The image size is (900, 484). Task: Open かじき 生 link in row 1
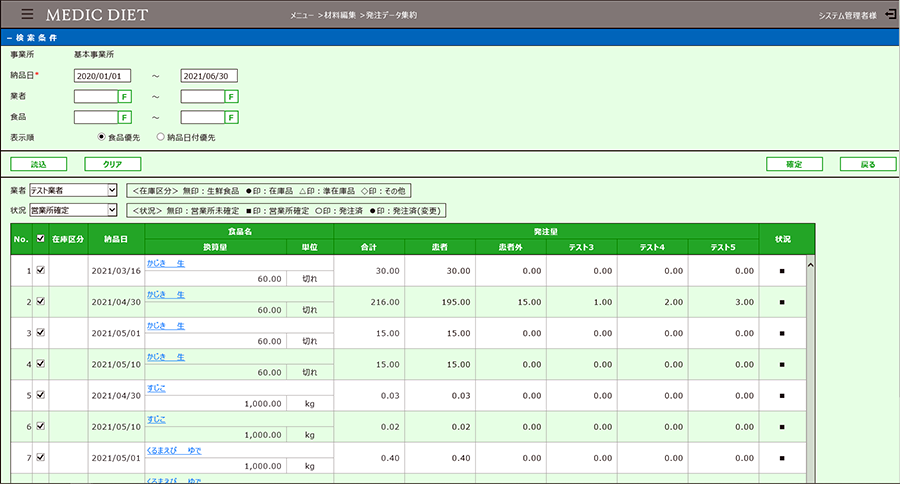pos(166,264)
